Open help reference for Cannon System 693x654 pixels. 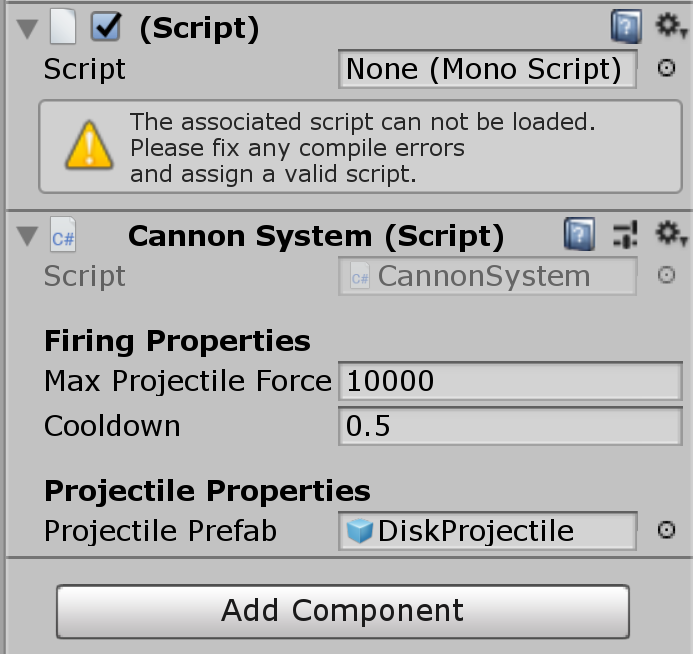point(579,236)
